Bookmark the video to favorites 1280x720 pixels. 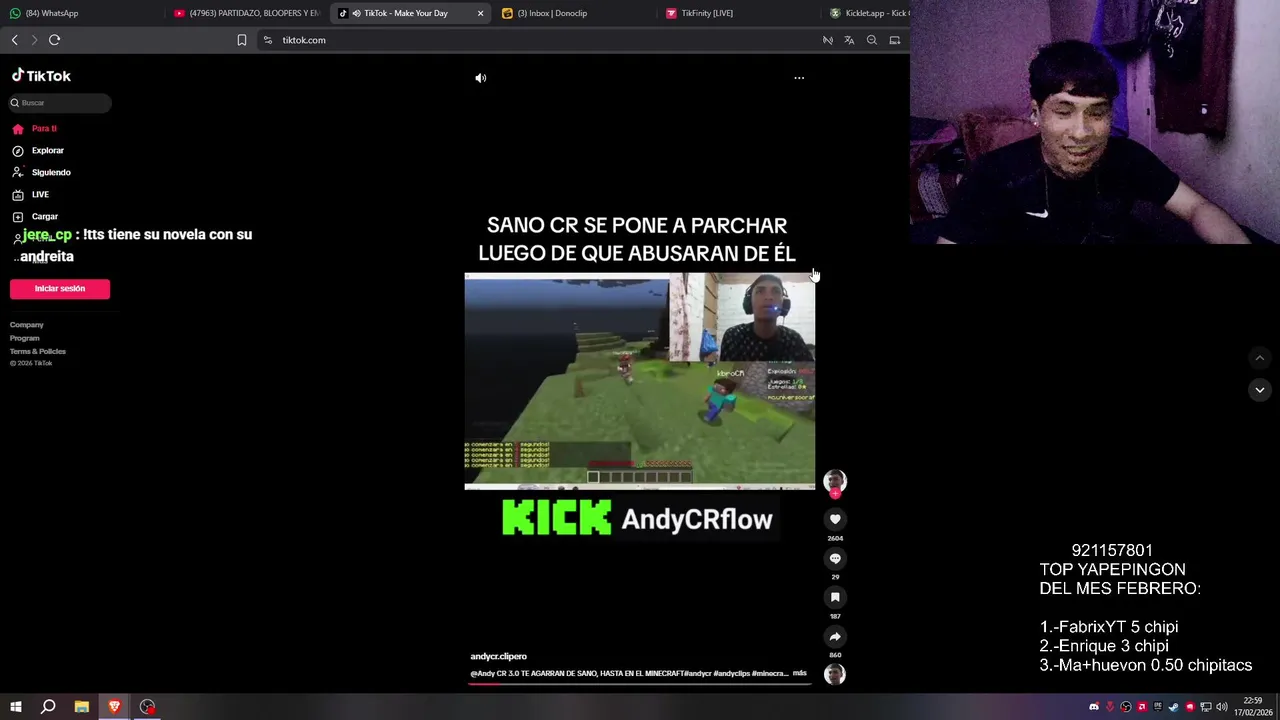click(x=835, y=597)
